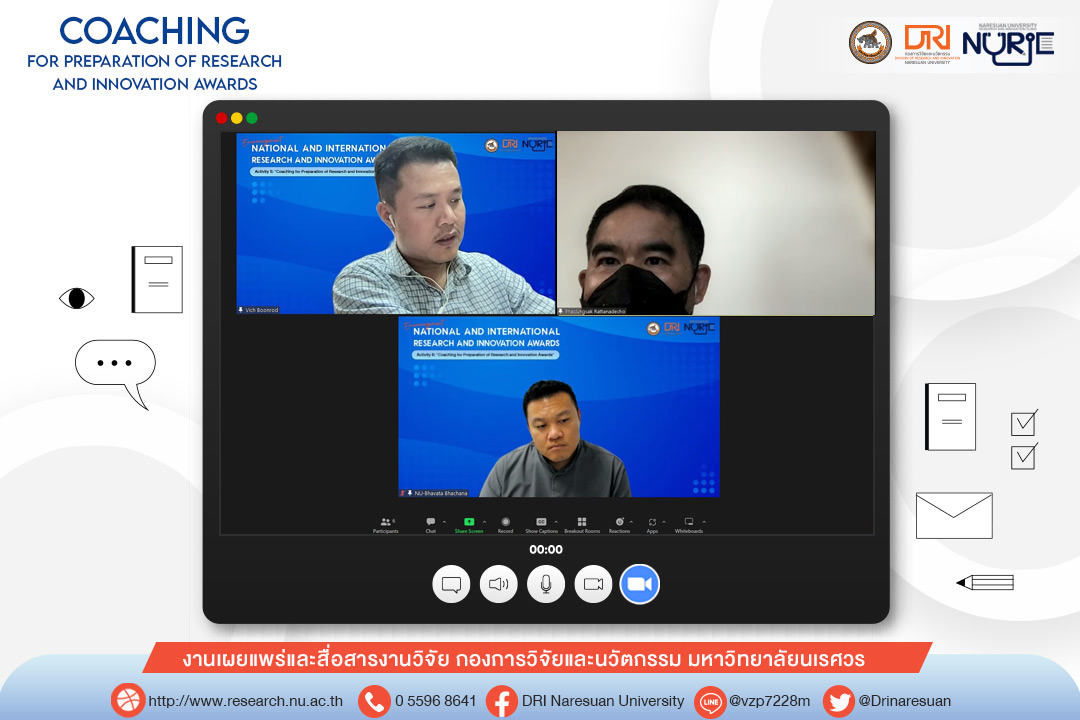The width and height of the screenshot is (1080, 720).
Task: Click the Rattanadecho name label
Action: point(592,311)
